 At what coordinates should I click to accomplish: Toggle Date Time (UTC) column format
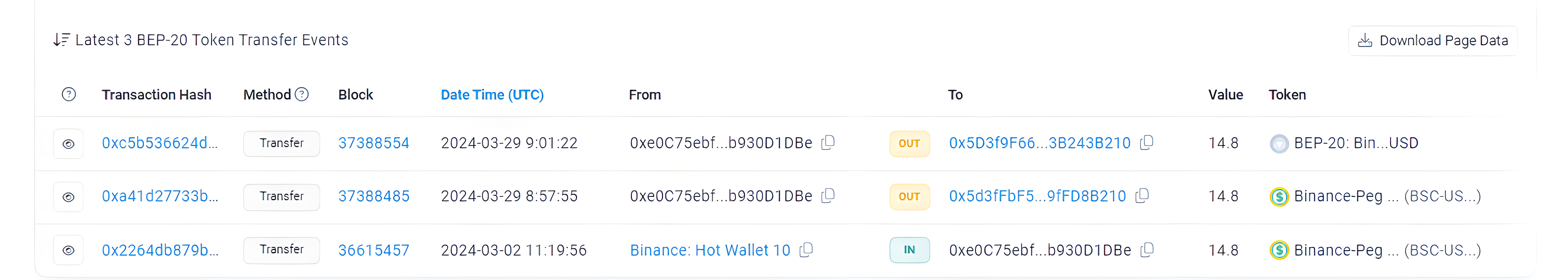point(492,95)
